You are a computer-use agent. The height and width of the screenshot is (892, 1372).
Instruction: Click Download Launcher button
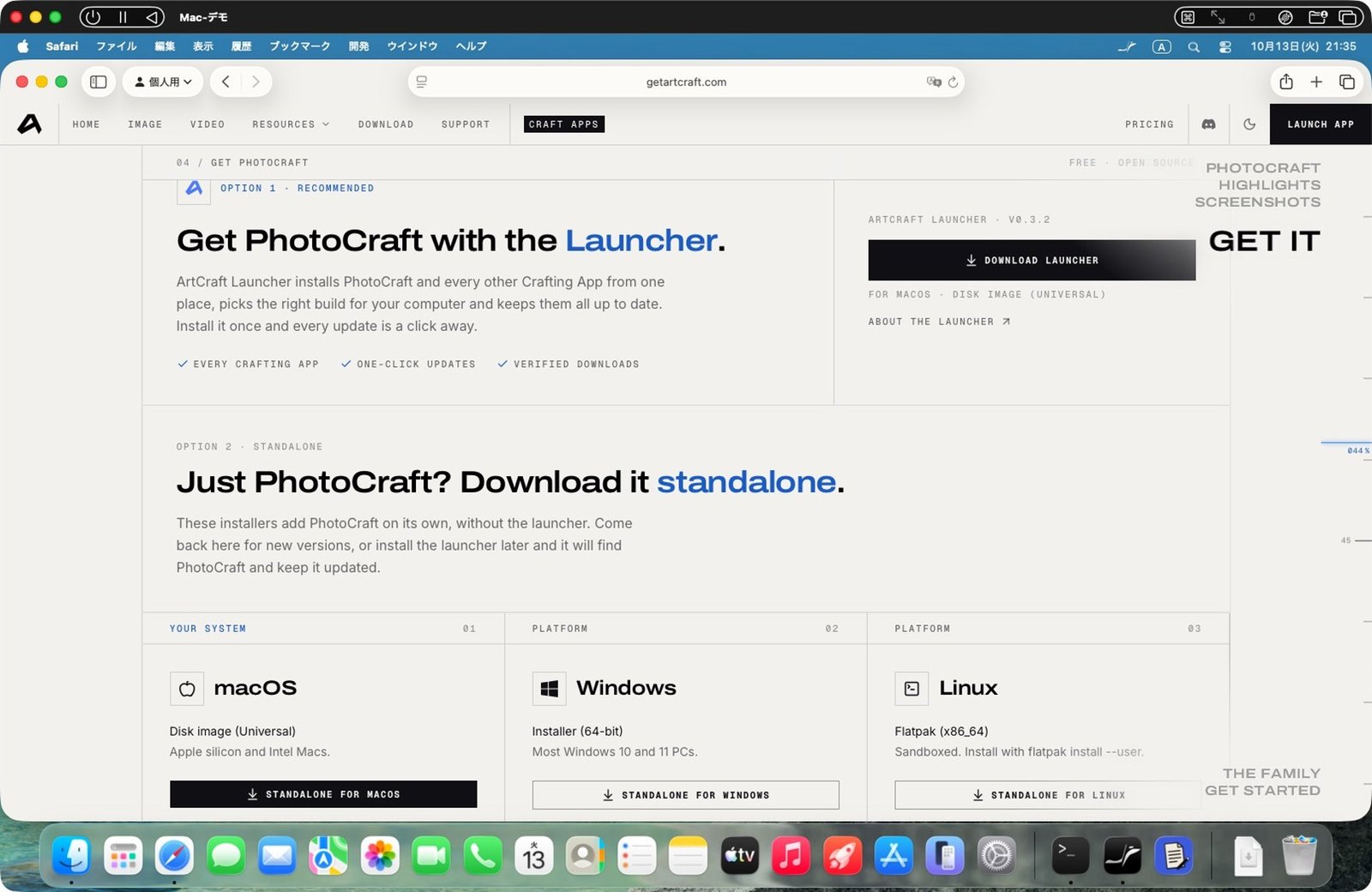(1032, 260)
